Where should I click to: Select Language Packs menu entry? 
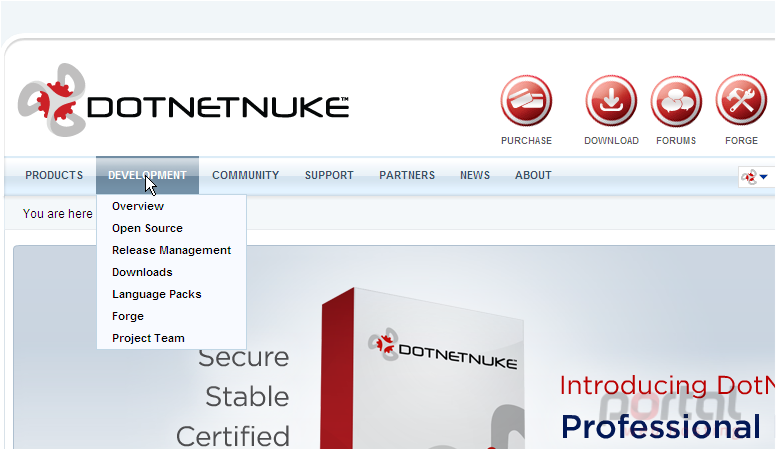(156, 294)
